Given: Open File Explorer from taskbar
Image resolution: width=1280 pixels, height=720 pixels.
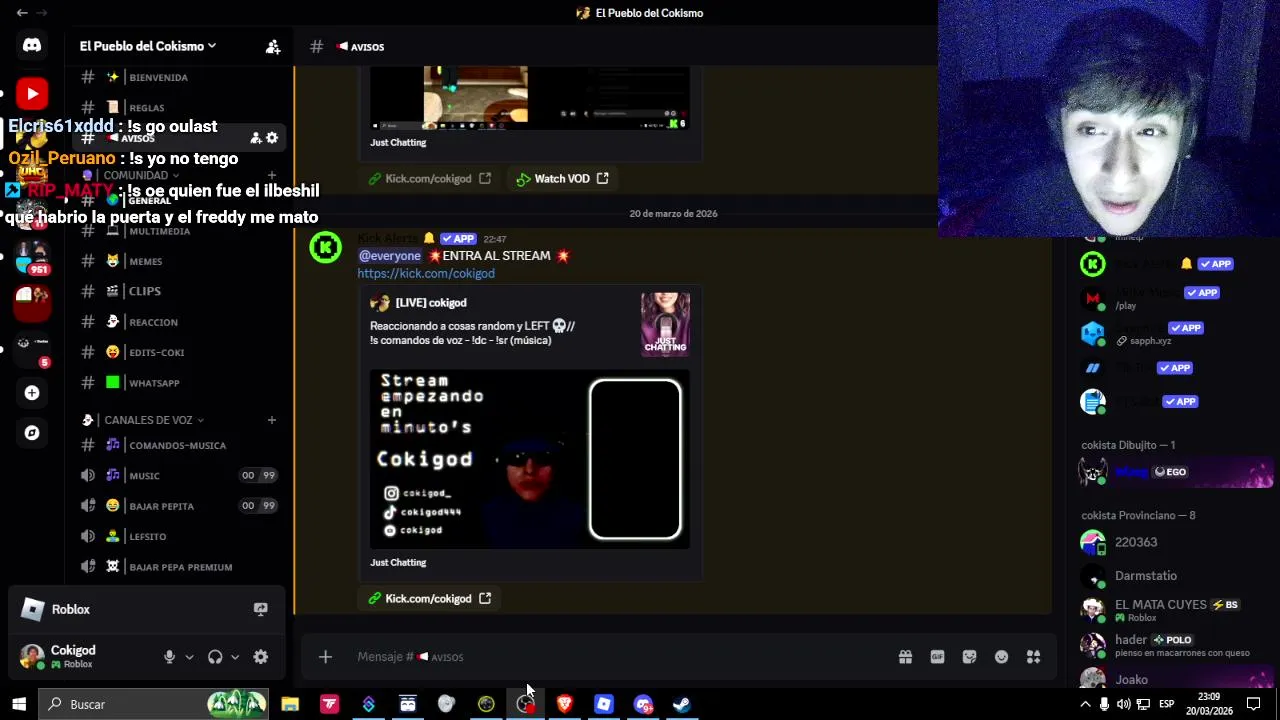Looking at the screenshot, I should [x=290, y=704].
